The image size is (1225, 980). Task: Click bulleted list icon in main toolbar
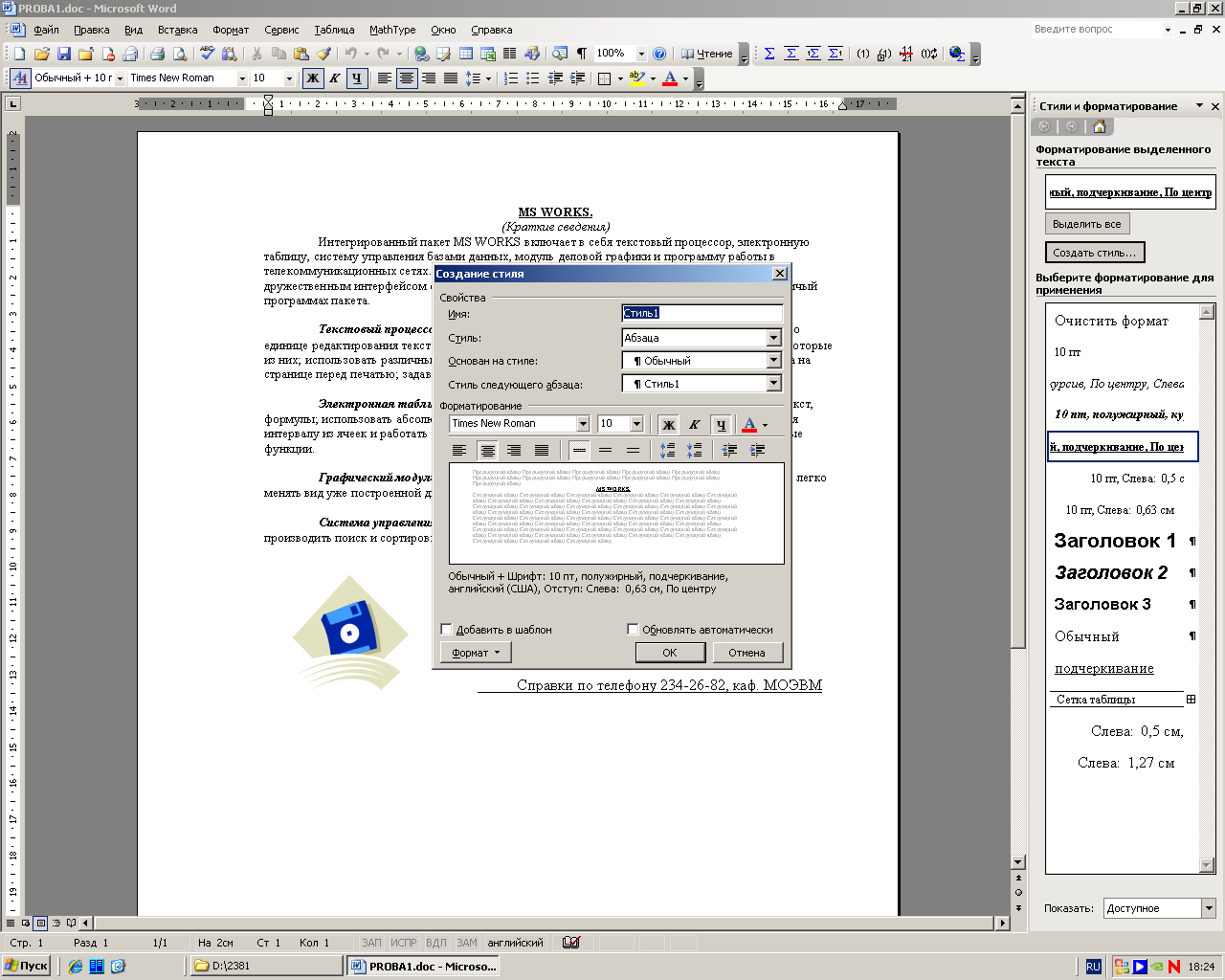533,78
